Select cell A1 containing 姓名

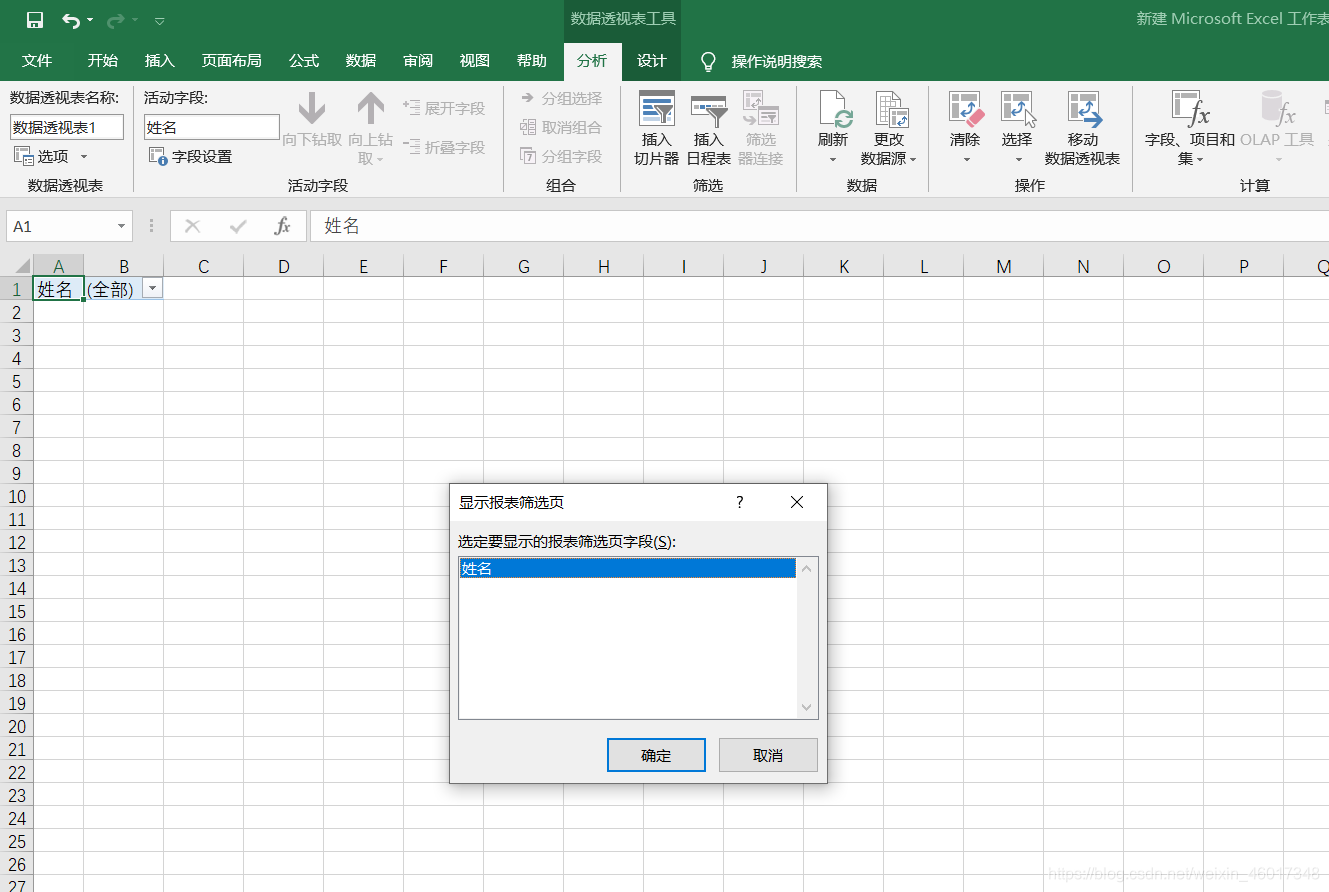point(58,289)
